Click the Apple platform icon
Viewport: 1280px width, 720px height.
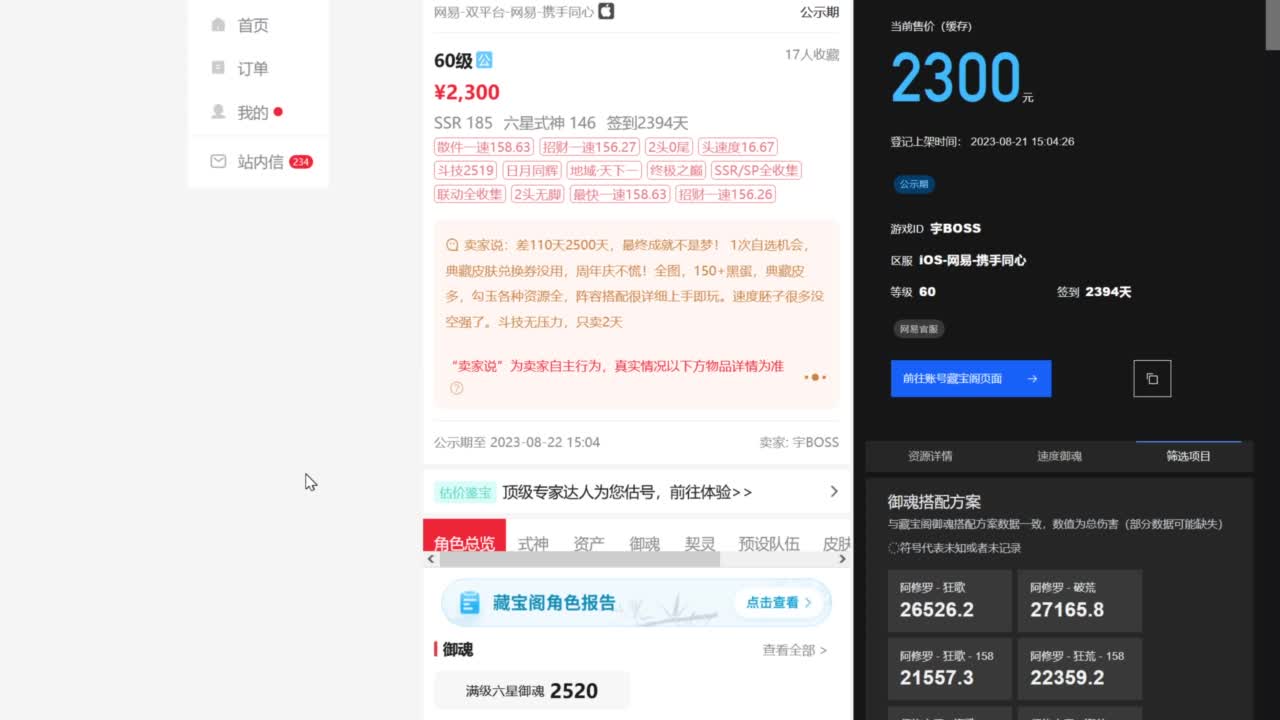606,11
